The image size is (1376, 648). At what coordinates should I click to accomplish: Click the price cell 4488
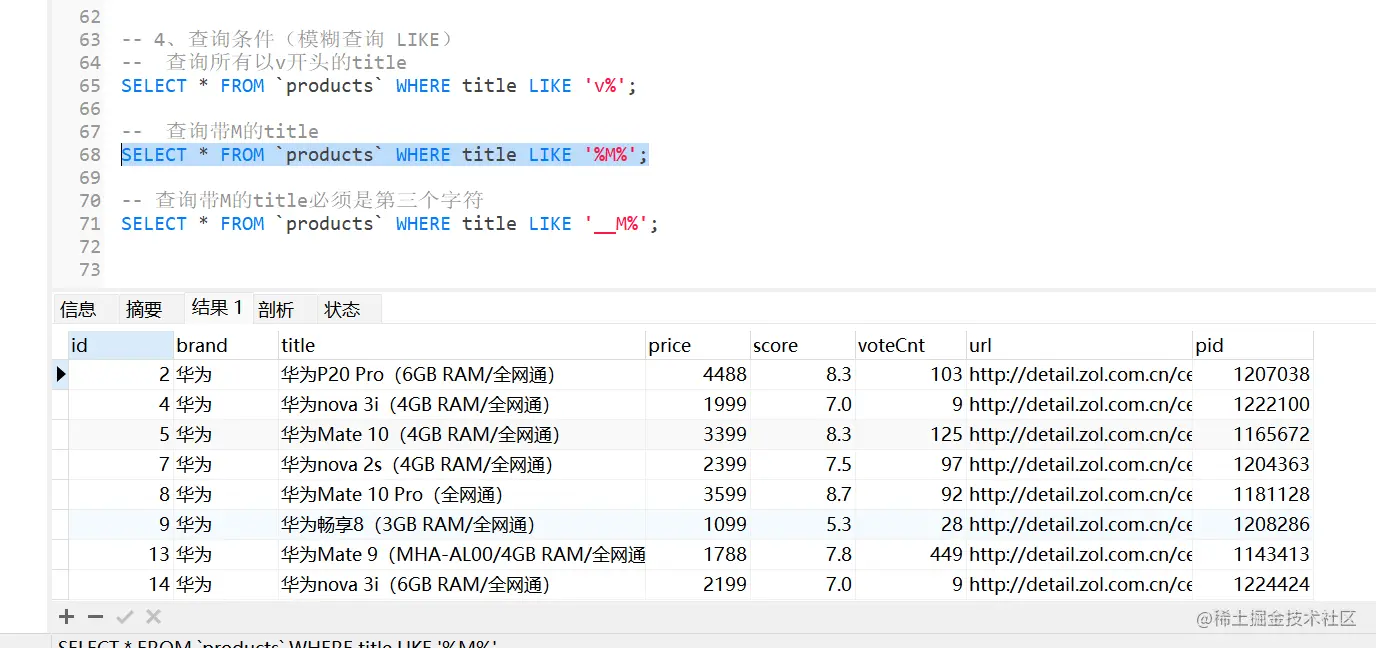pos(698,375)
